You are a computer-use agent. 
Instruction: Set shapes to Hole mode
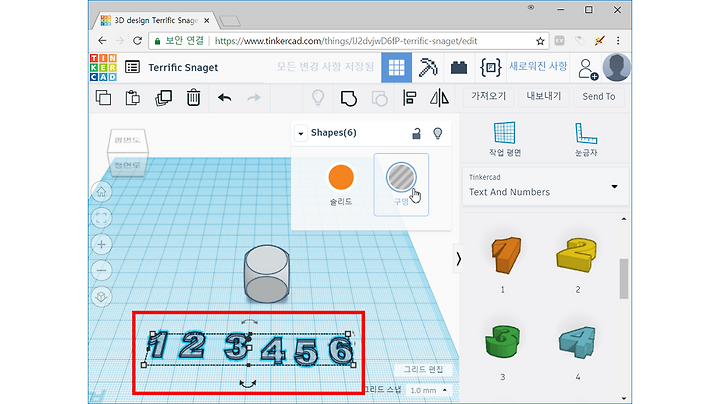[401, 184]
